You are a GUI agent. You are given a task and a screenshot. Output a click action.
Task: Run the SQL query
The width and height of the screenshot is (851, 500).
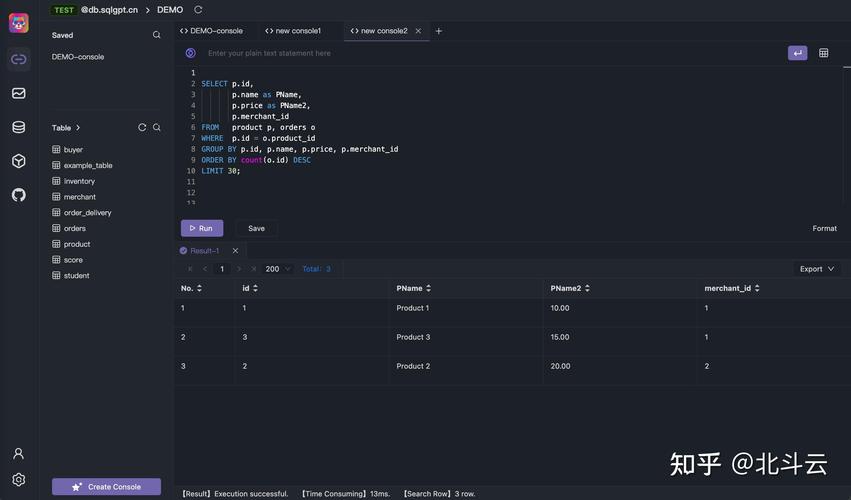pyautogui.click(x=202, y=229)
